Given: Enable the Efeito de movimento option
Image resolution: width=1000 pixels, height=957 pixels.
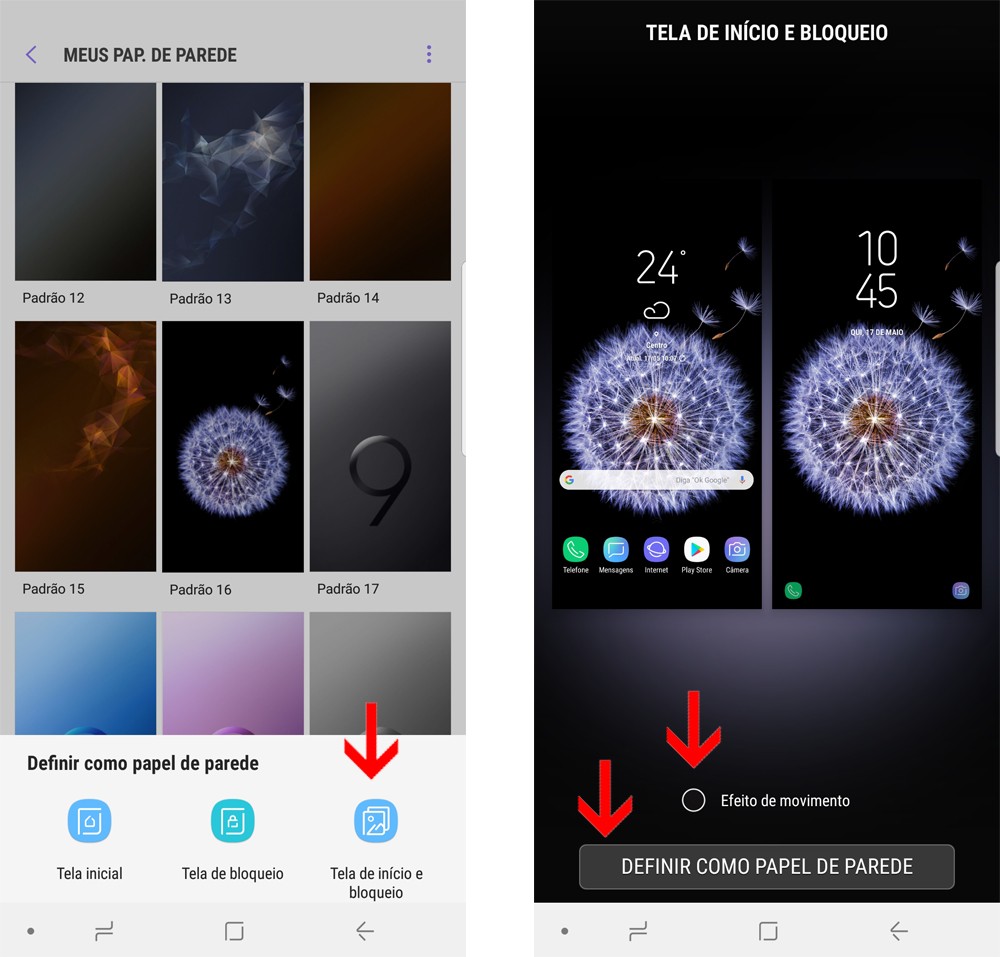Looking at the screenshot, I should point(693,800).
